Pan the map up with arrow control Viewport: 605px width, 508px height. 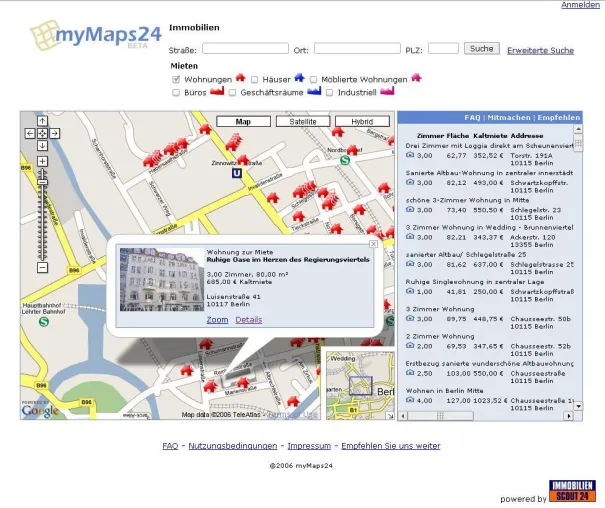click(x=42, y=121)
